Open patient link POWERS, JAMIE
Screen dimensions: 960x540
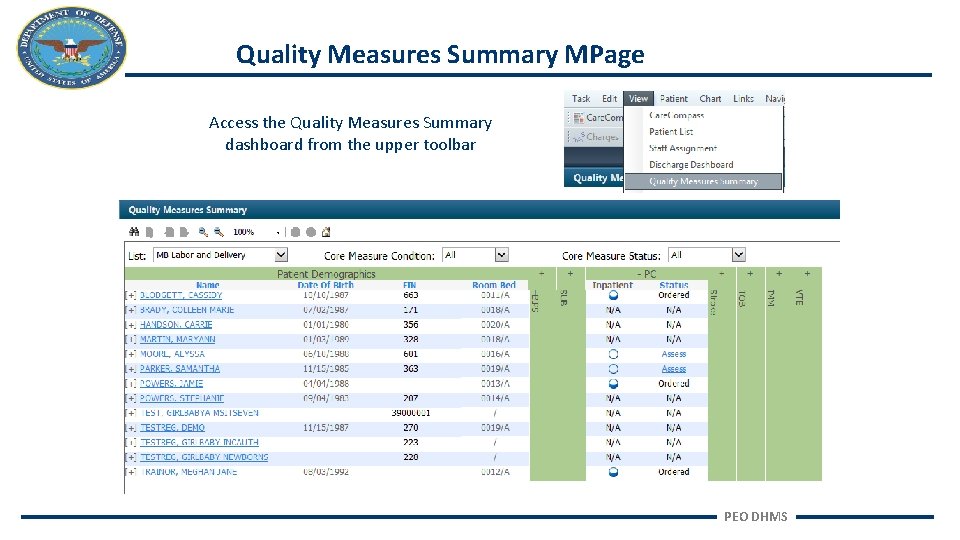point(171,383)
